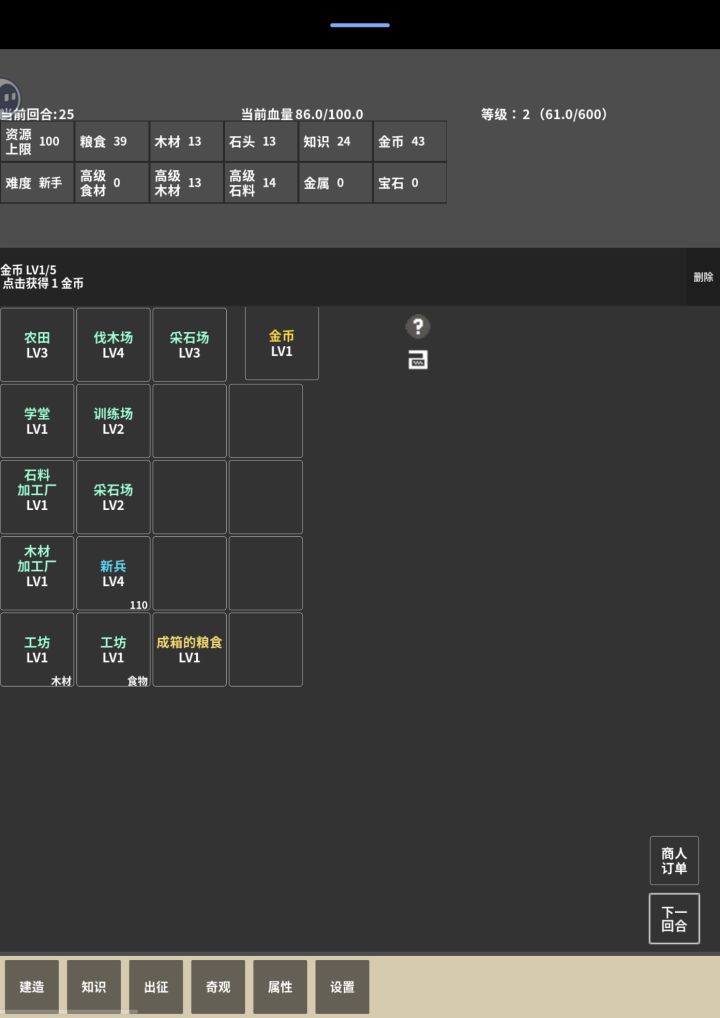Image resolution: width=720 pixels, height=1018 pixels.
Task: Select the 工坊 LV1 tile marked 食物
Action: 113,649
